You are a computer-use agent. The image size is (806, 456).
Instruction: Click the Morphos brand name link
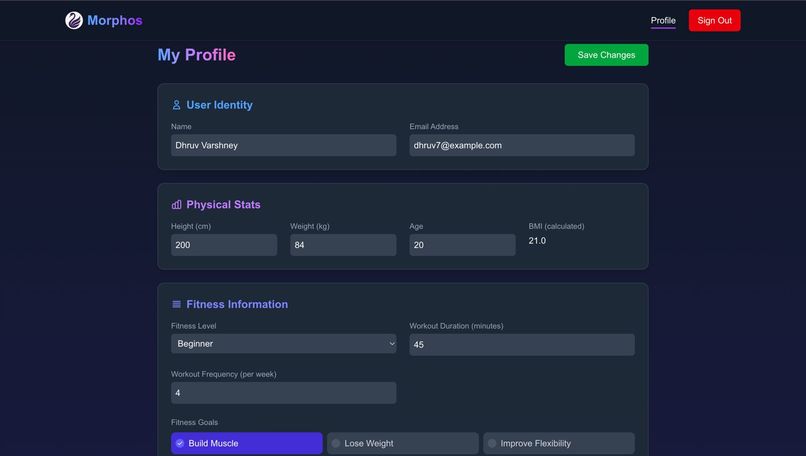[x=115, y=21]
